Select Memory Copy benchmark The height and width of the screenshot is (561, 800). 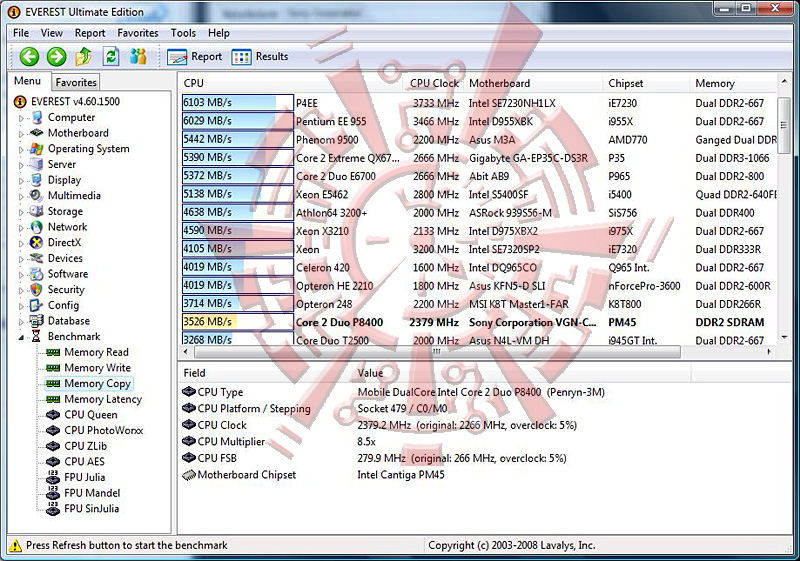97,384
